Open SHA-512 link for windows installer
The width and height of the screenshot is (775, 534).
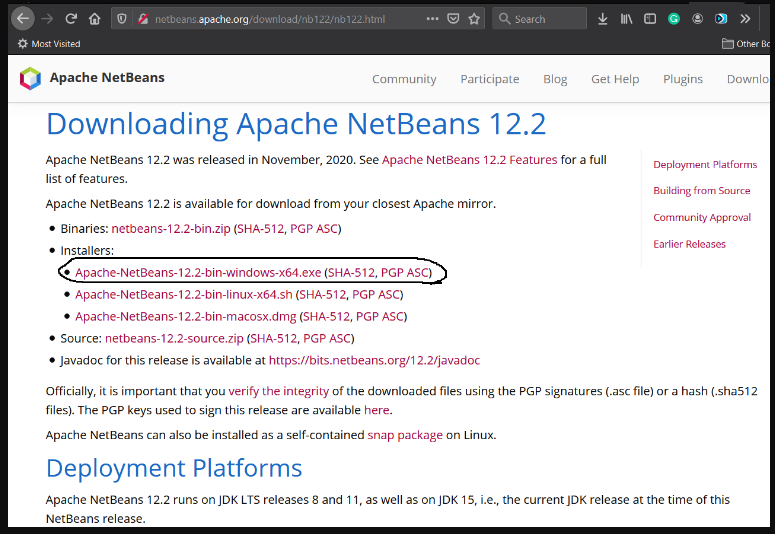pos(351,272)
